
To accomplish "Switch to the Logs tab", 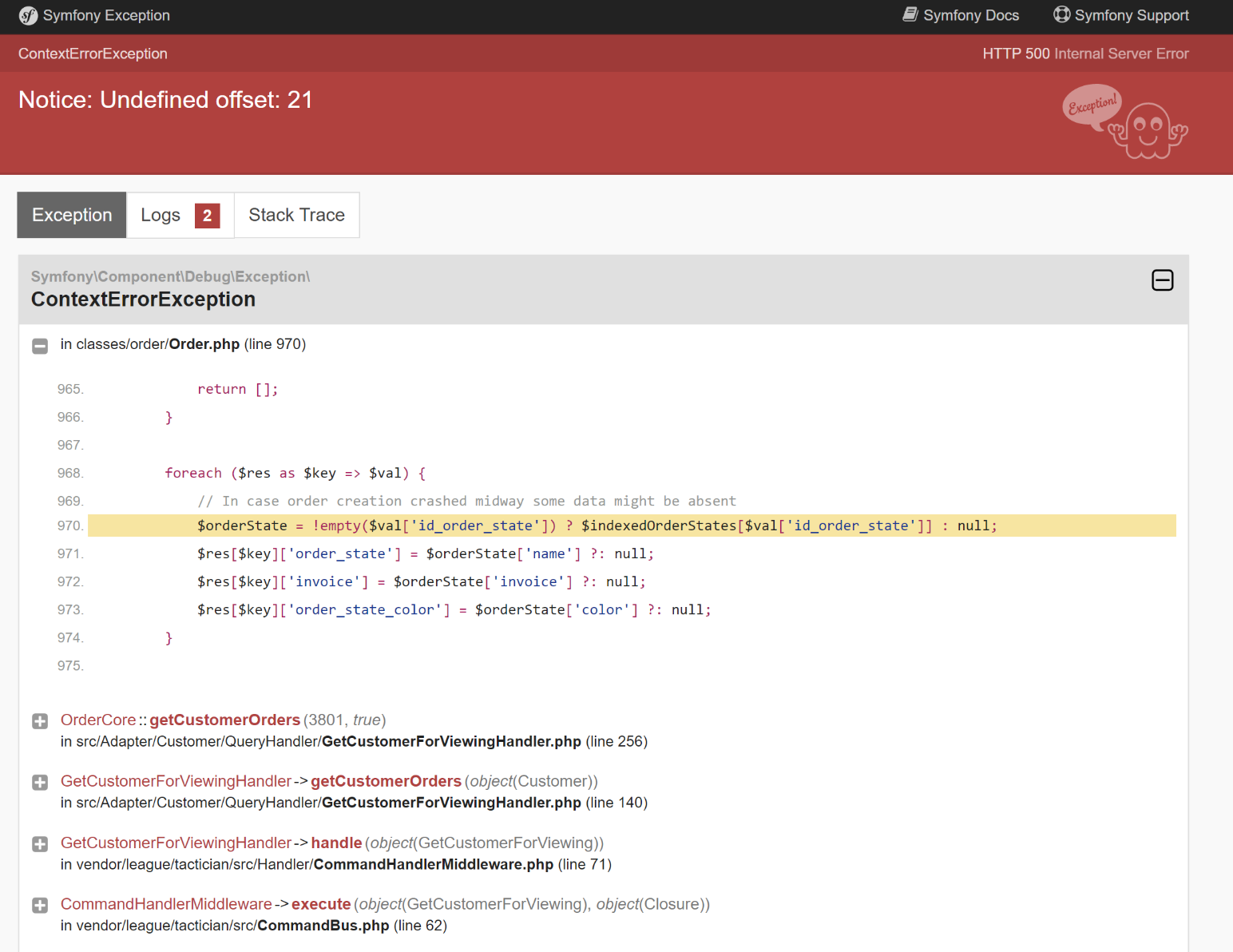I will [x=161, y=215].
